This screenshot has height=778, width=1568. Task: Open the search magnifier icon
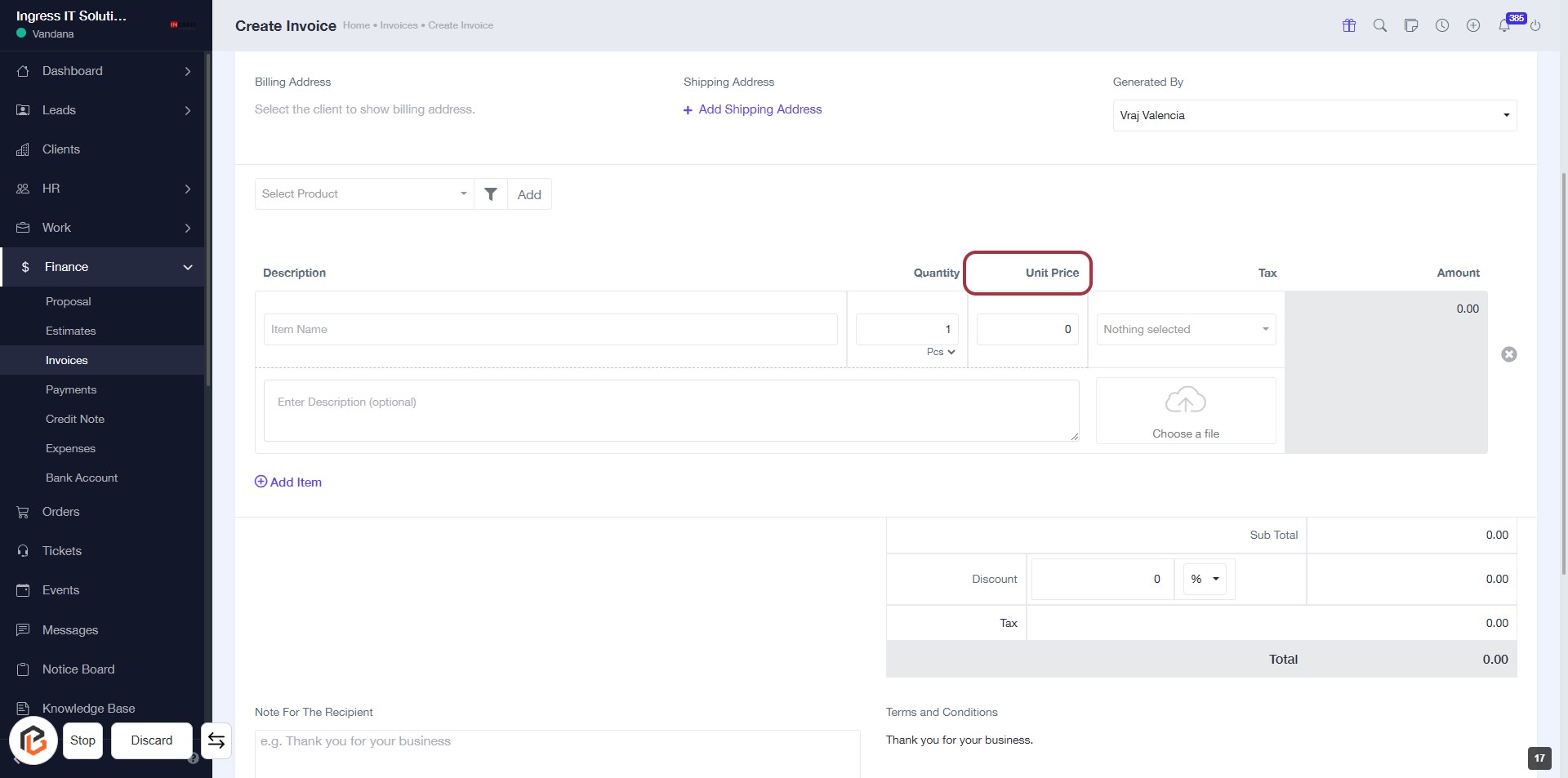coord(1380,25)
